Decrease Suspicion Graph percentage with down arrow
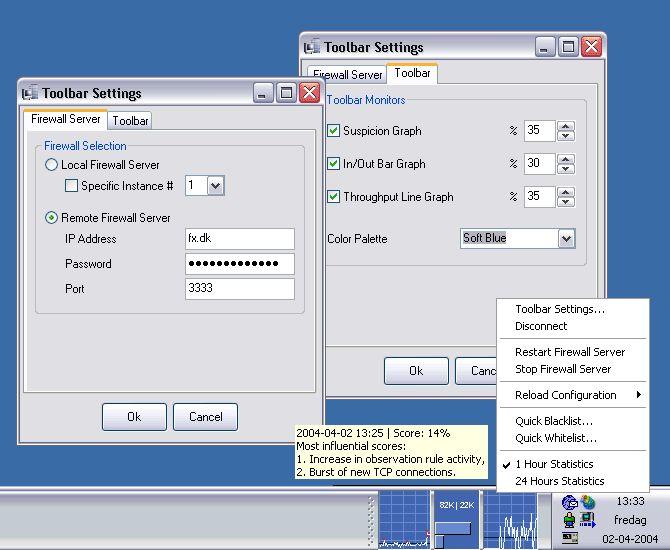Image resolution: width=670 pixels, height=550 pixels. coord(565,135)
